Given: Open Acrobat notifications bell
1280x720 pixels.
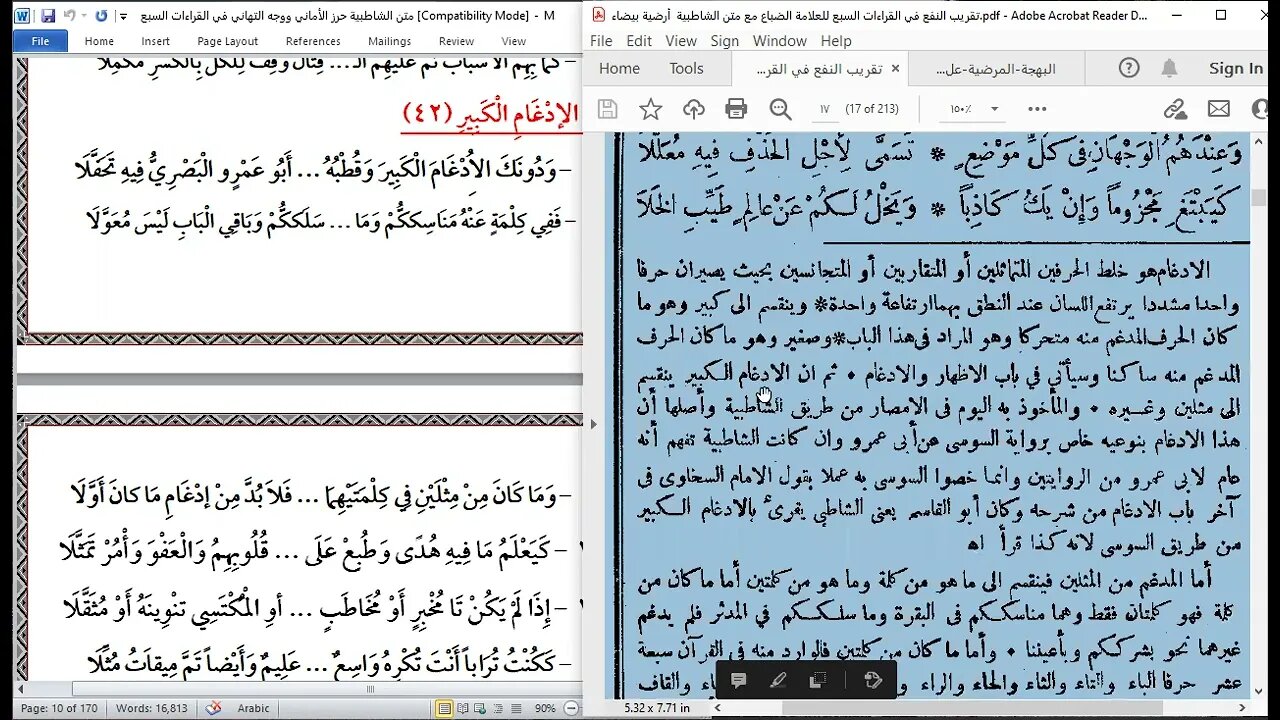Looking at the screenshot, I should 1169,68.
